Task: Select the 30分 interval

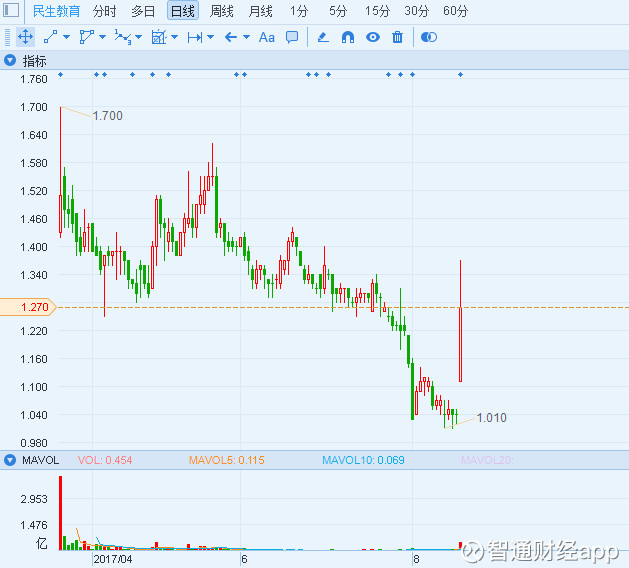Action: click(416, 11)
